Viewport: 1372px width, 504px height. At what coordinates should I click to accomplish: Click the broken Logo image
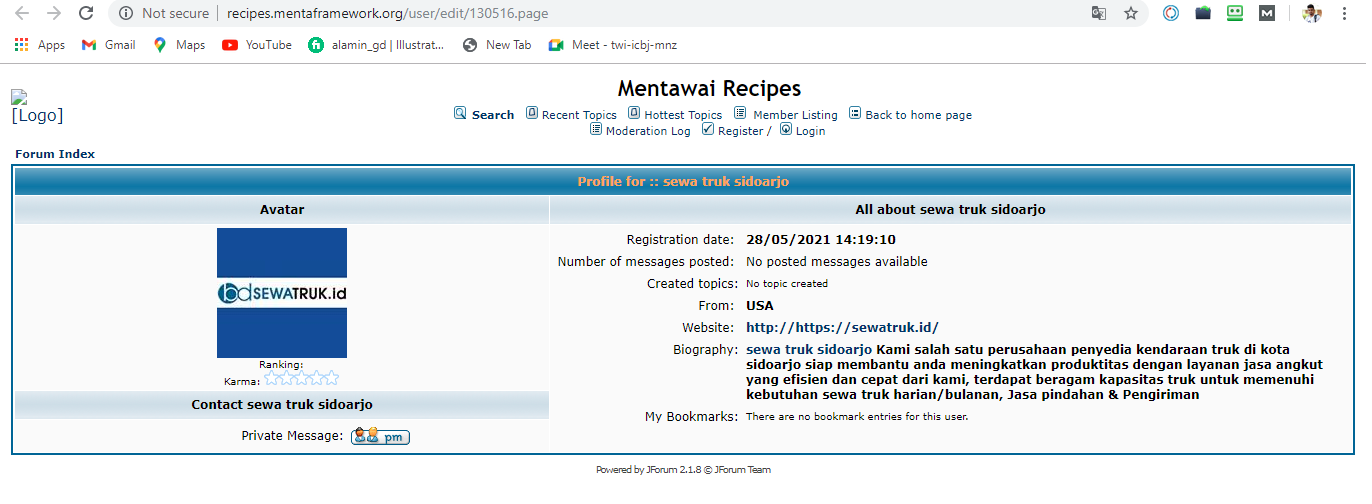[x=37, y=107]
